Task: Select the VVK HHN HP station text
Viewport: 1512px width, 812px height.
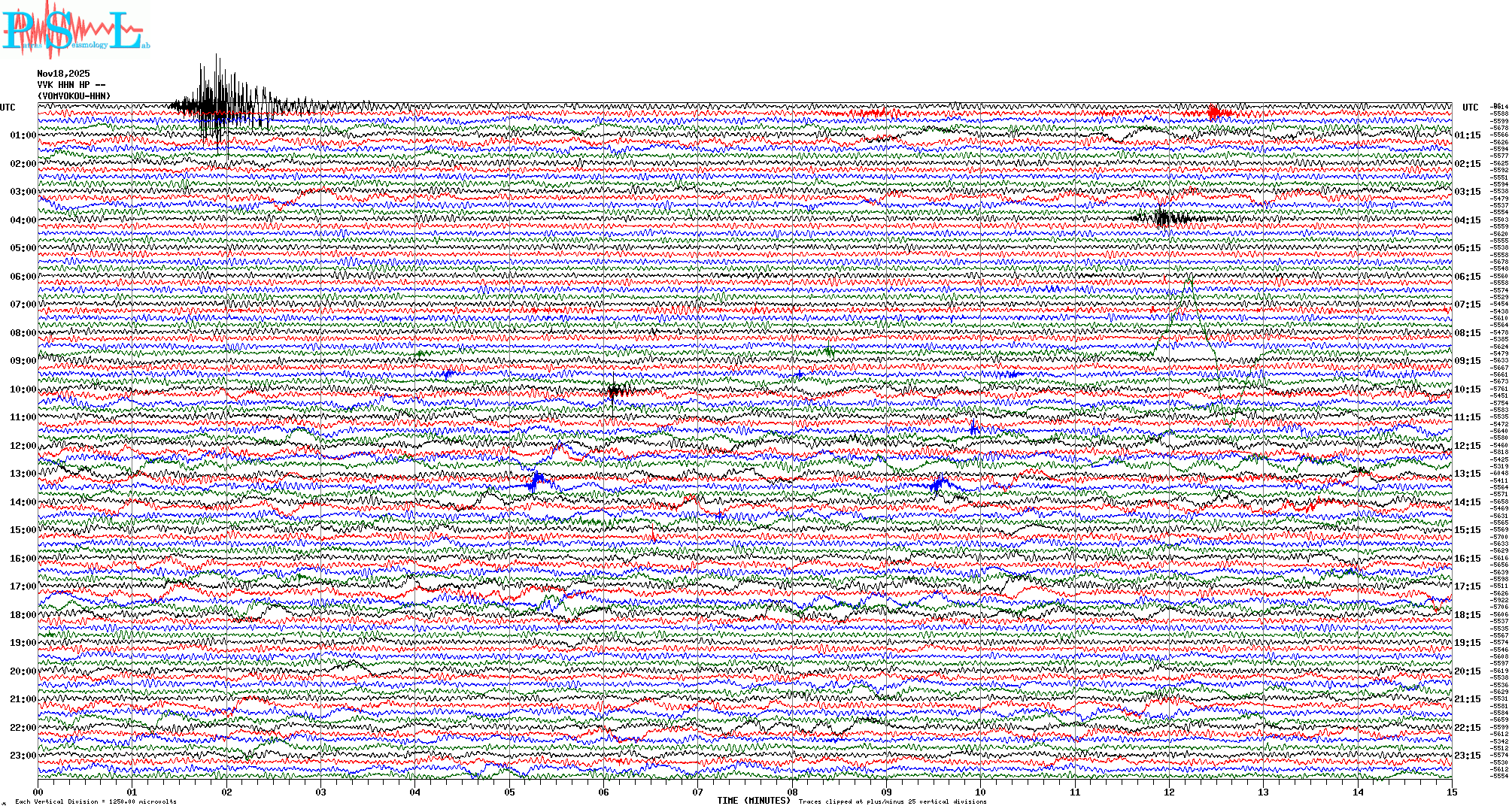Action: pyautogui.click(x=71, y=85)
